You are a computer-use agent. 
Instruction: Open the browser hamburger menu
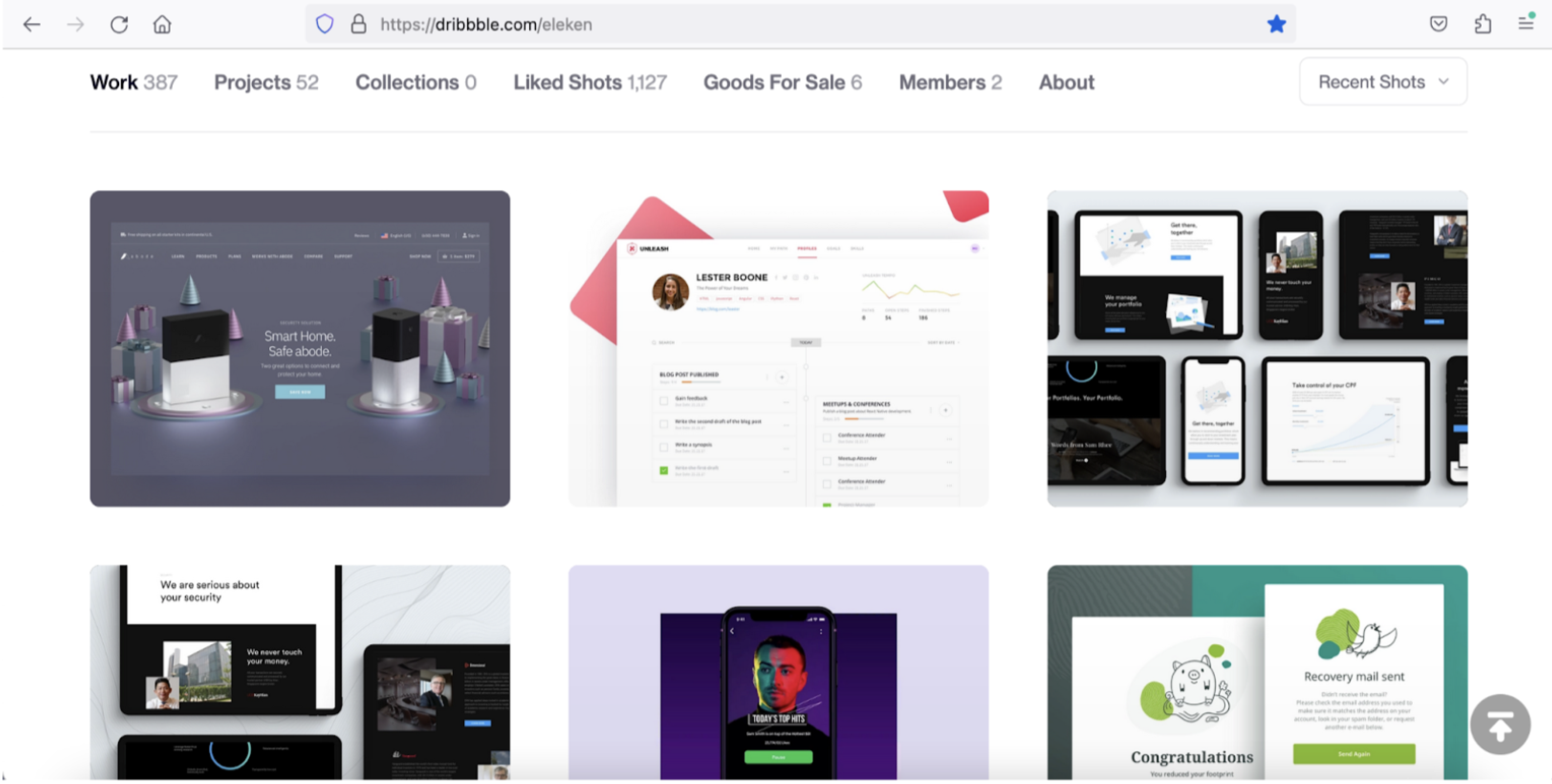[x=1526, y=24]
